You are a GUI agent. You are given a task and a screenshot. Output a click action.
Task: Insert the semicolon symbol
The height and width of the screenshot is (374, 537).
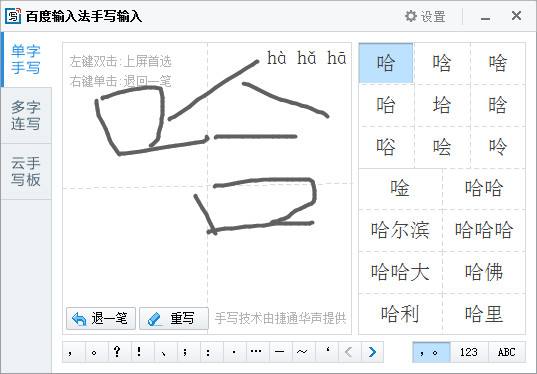pos(188,352)
